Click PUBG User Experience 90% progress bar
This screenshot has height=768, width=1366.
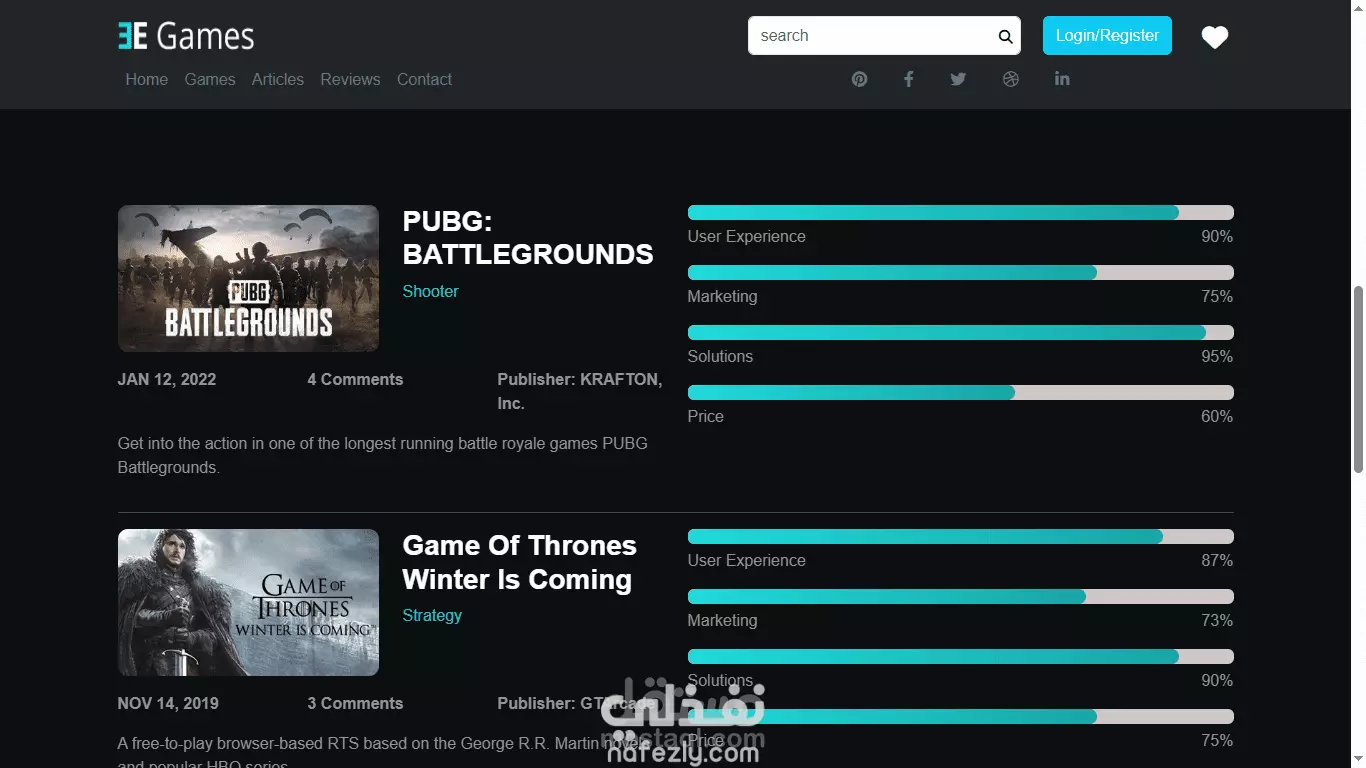[960, 212]
